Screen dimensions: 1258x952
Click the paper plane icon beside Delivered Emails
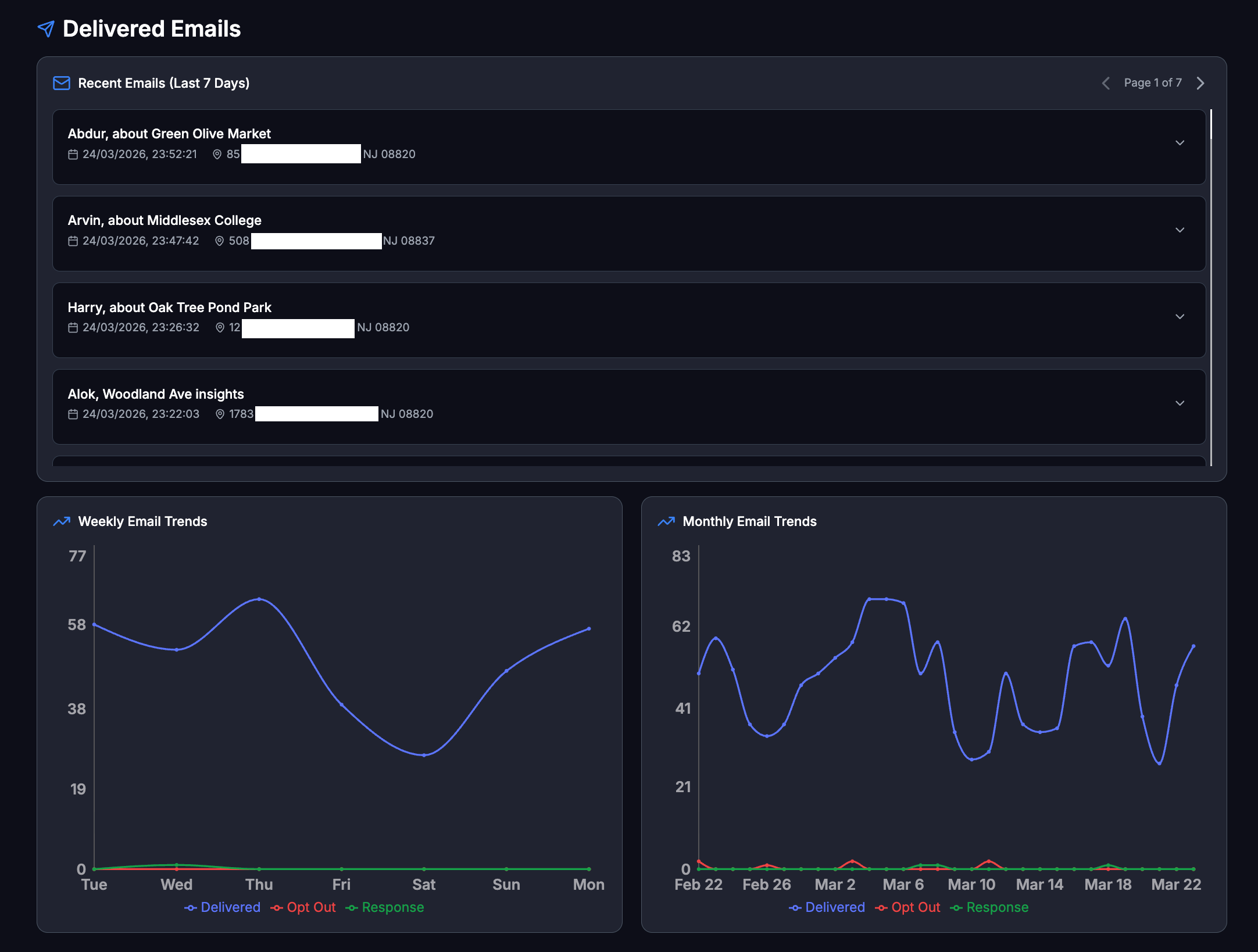[x=46, y=28]
